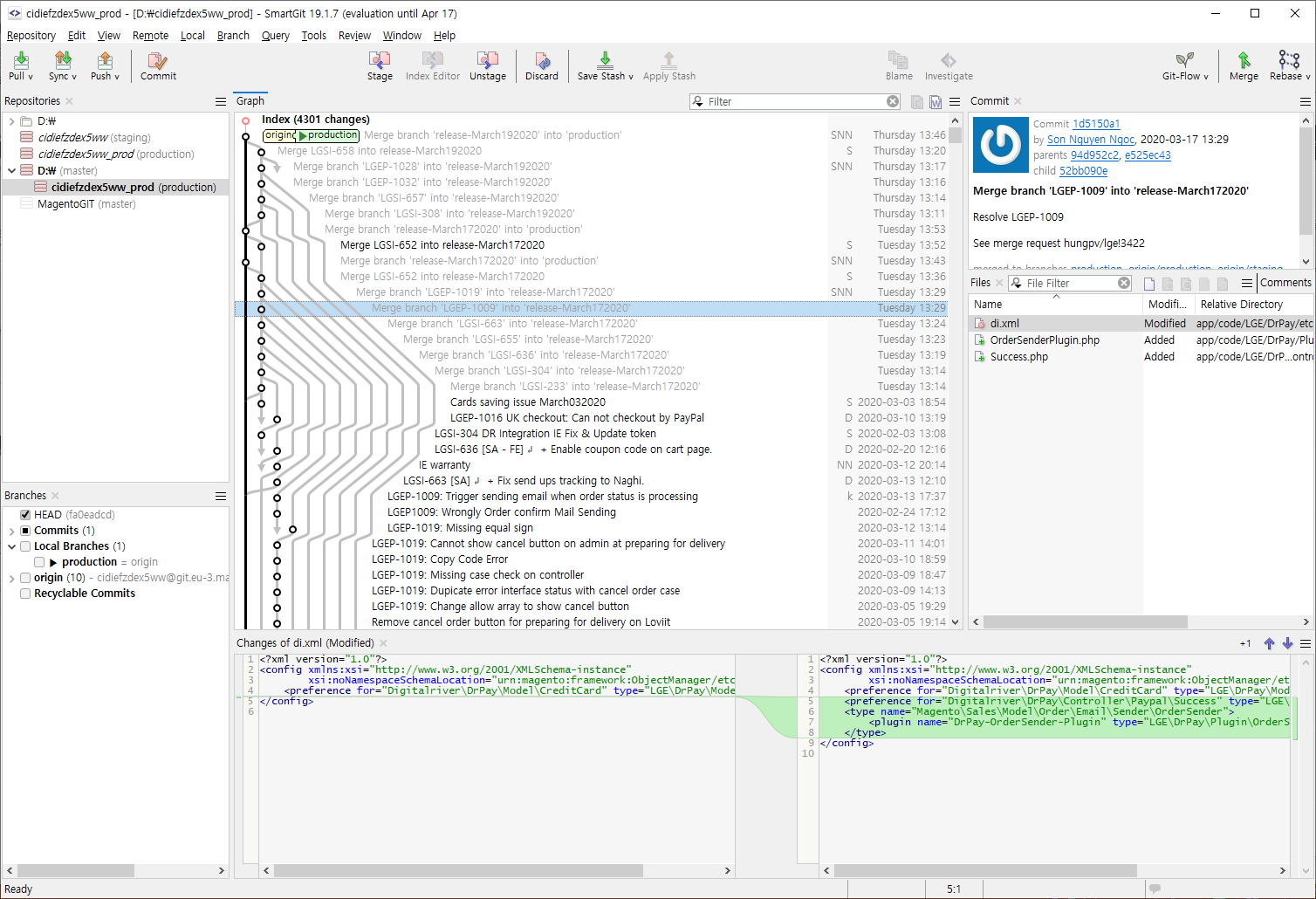Open child commit link 52bb090e

tap(1083, 171)
